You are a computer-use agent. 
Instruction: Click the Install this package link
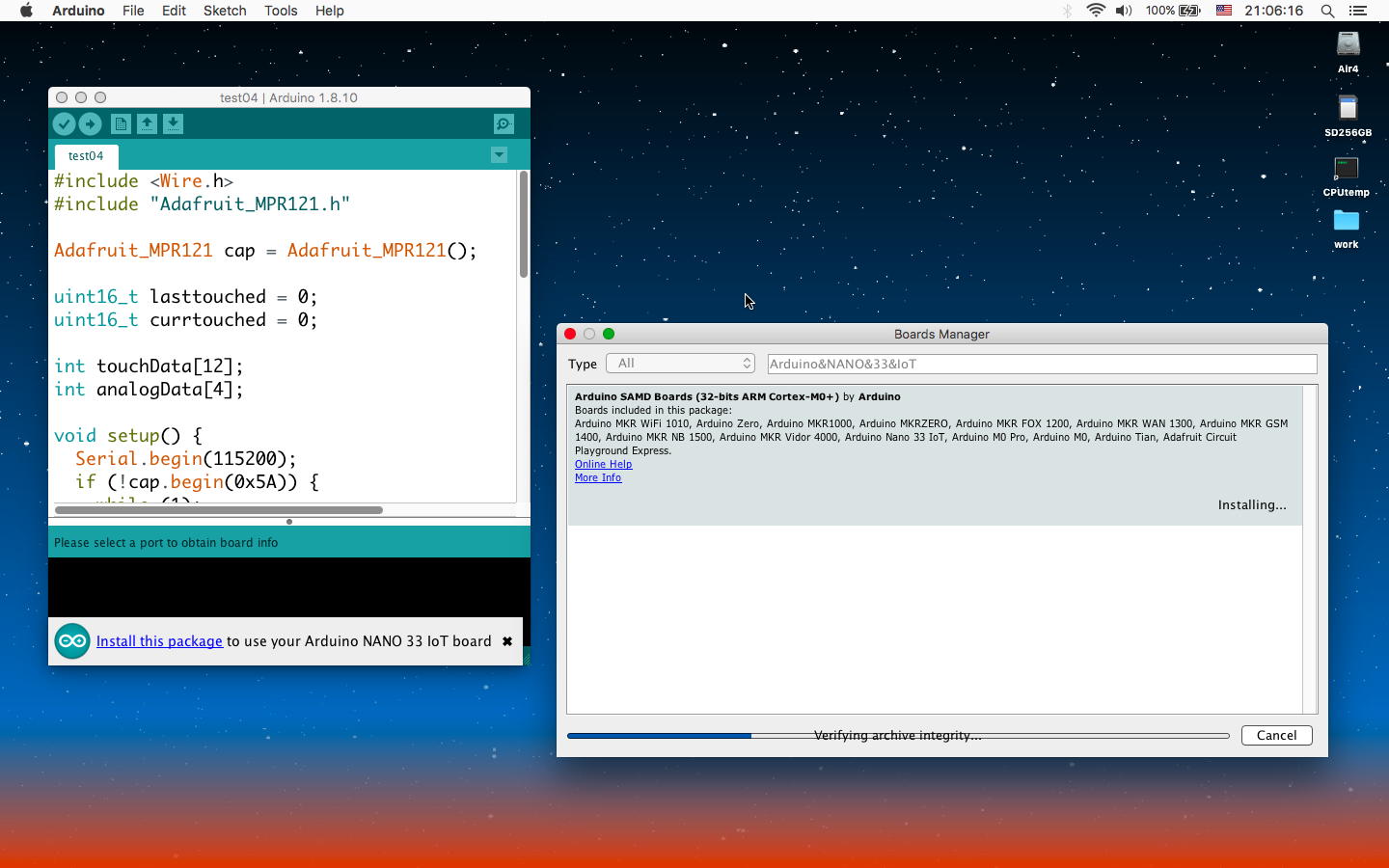tap(159, 641)
